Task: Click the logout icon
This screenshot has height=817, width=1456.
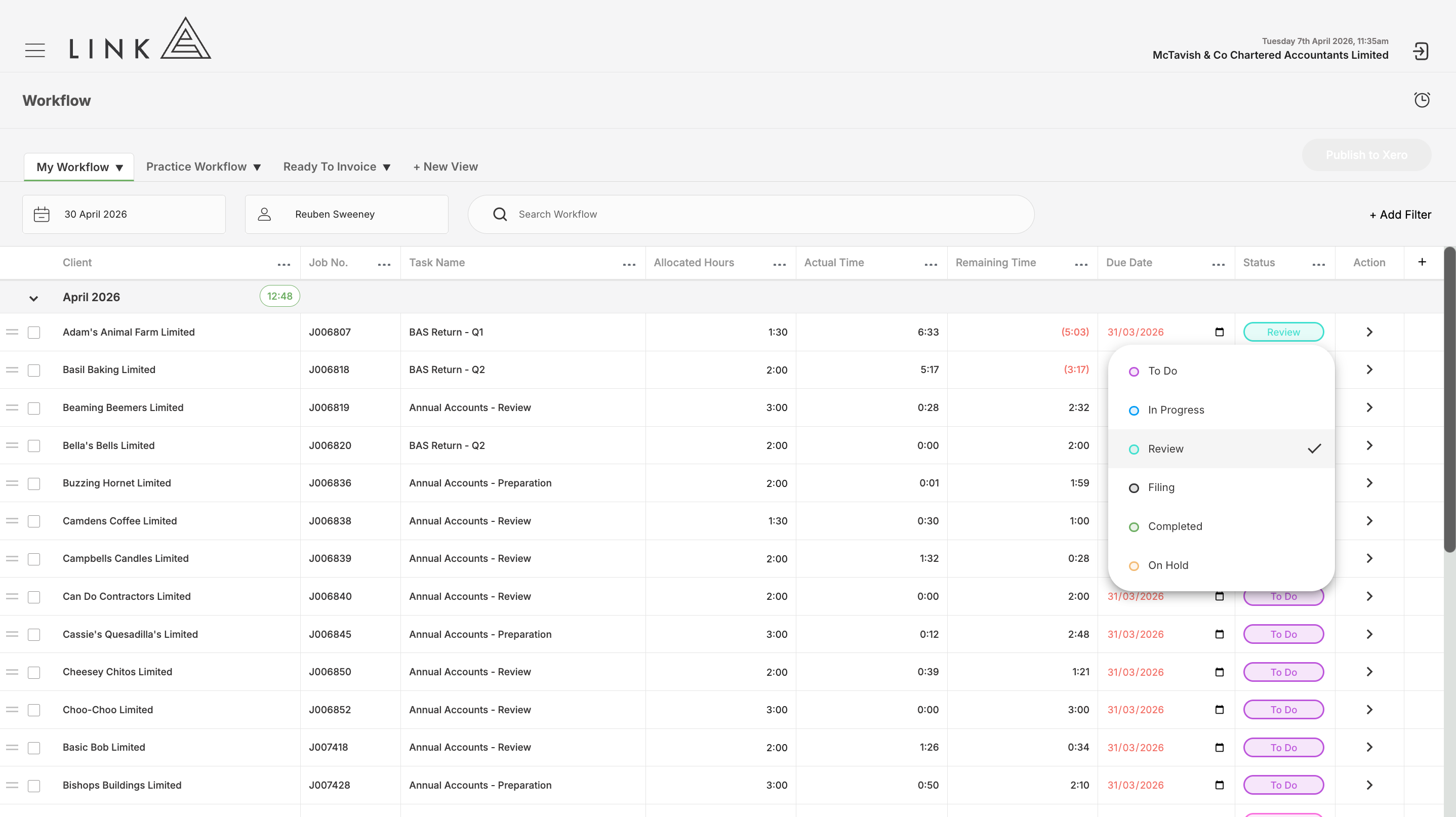Action: [1421, 52]
